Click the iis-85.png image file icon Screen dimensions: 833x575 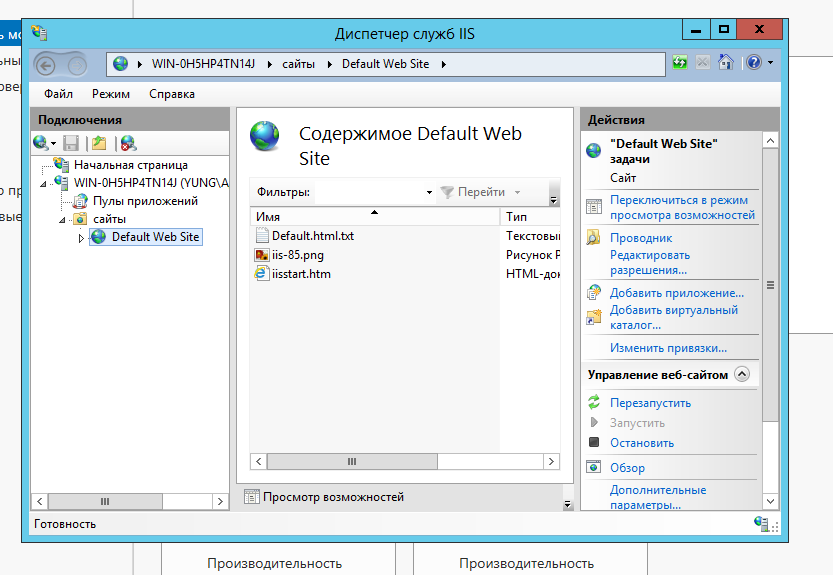coord(261,255)
